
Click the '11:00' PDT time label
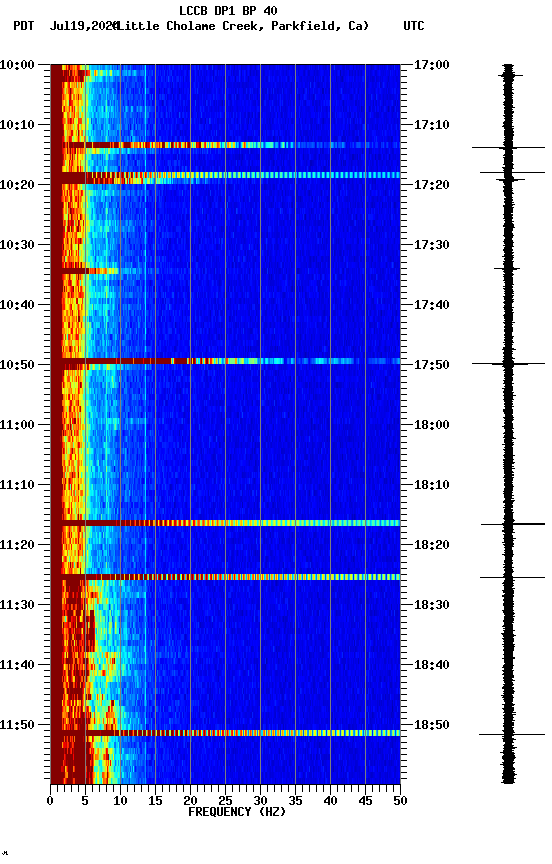click(17, 425)
